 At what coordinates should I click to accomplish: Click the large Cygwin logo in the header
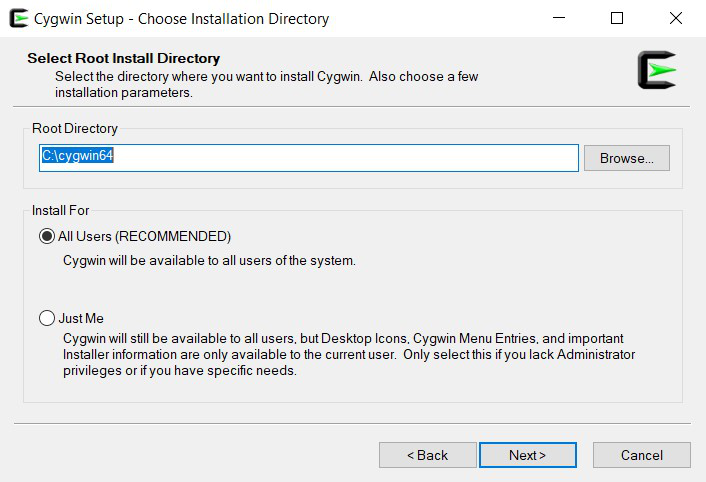click(657, 70)
